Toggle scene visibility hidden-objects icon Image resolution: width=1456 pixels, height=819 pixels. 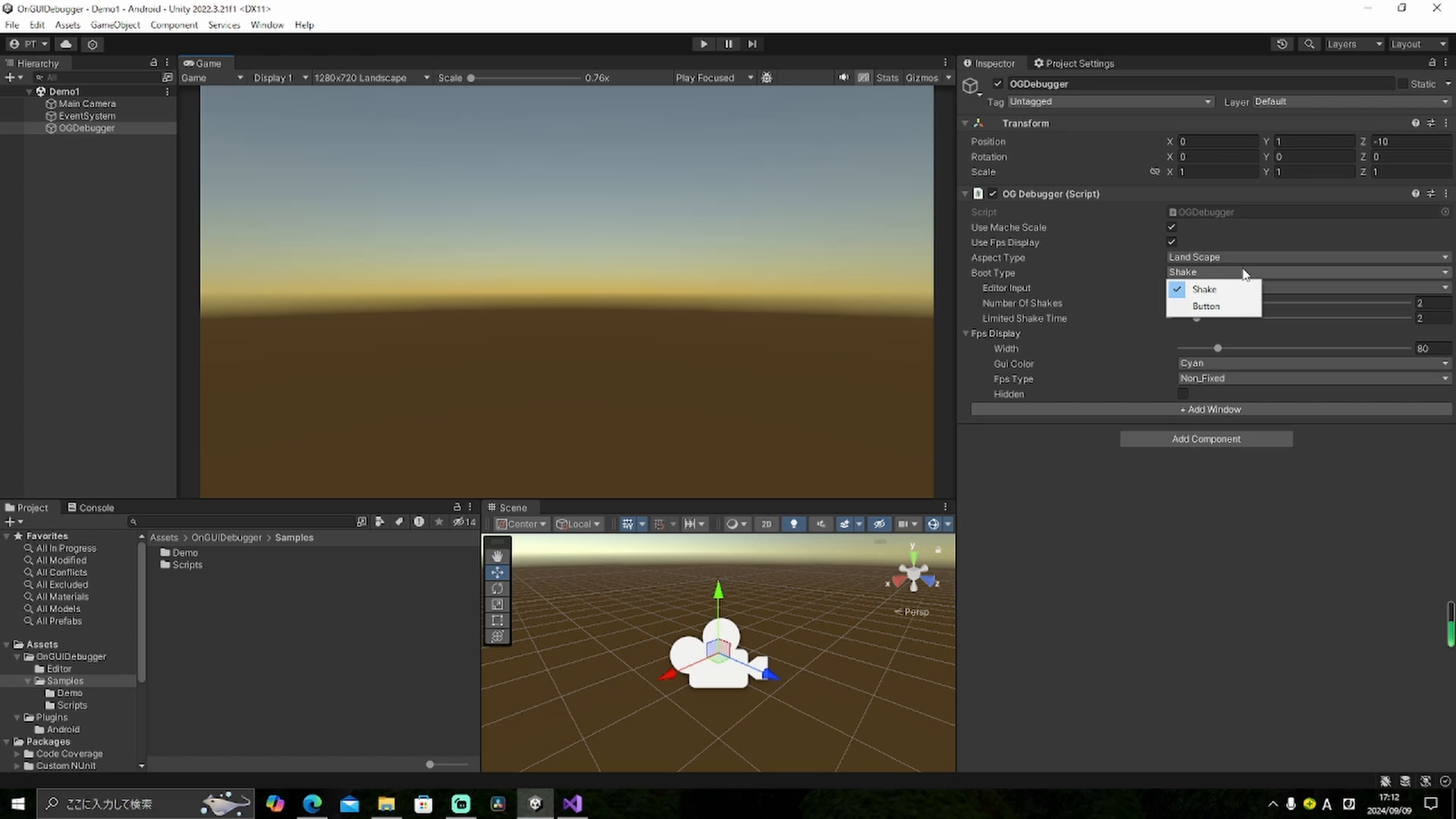[879, 524]
